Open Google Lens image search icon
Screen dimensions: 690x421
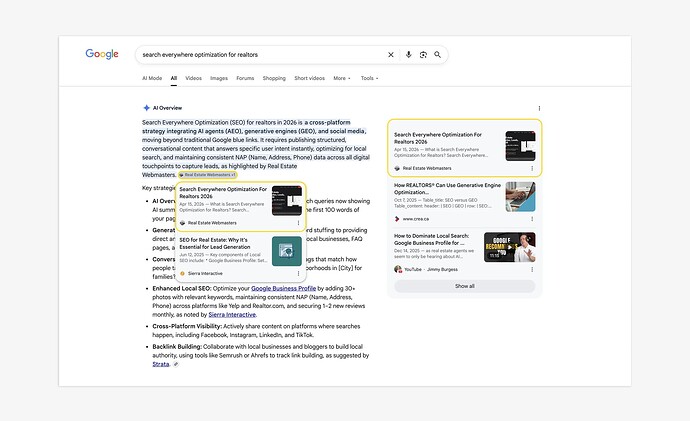click(x=423, y=55)
